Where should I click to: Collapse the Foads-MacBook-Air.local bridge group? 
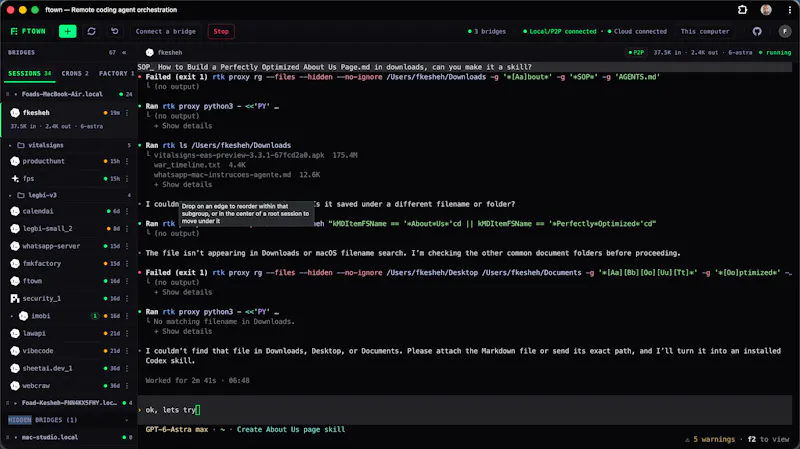[16, 94]
